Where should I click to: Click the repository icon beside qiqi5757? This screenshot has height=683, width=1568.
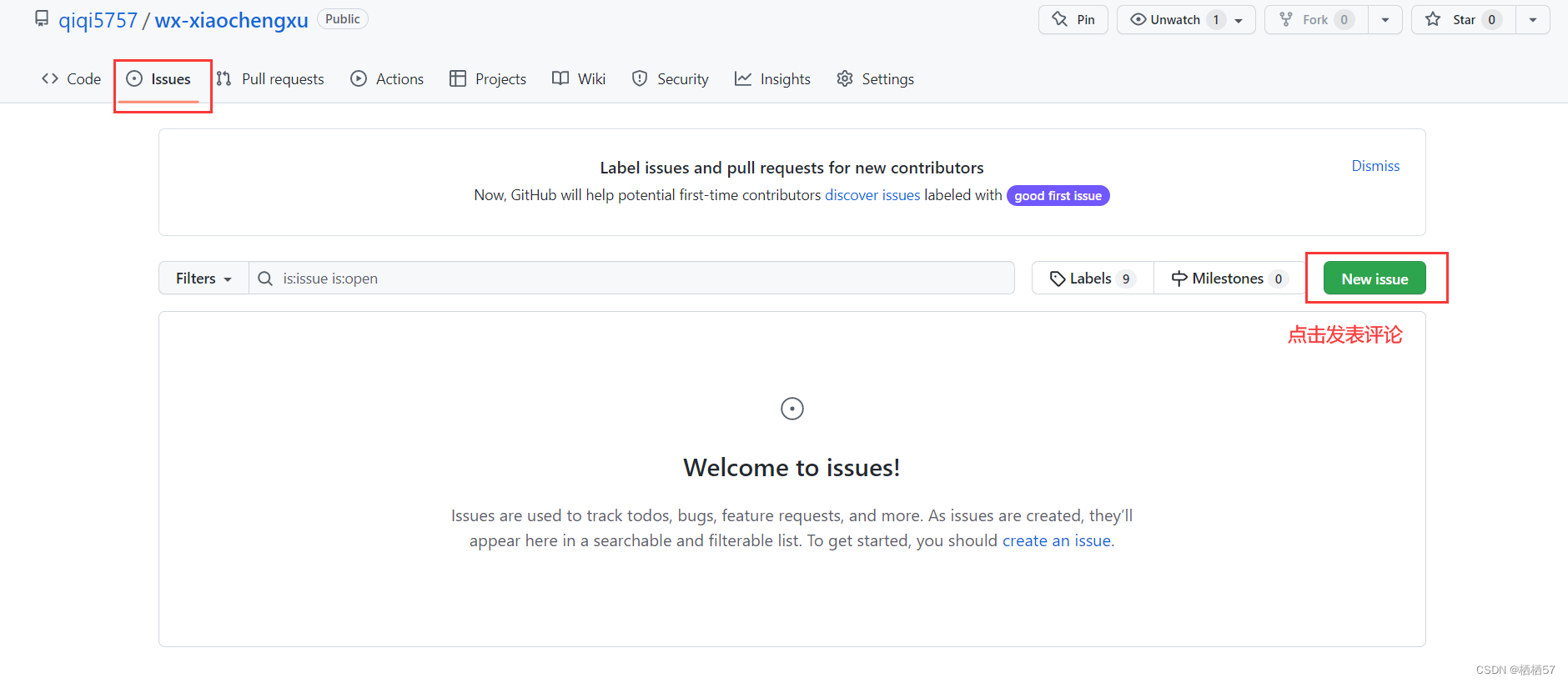(x=42, y=18)
